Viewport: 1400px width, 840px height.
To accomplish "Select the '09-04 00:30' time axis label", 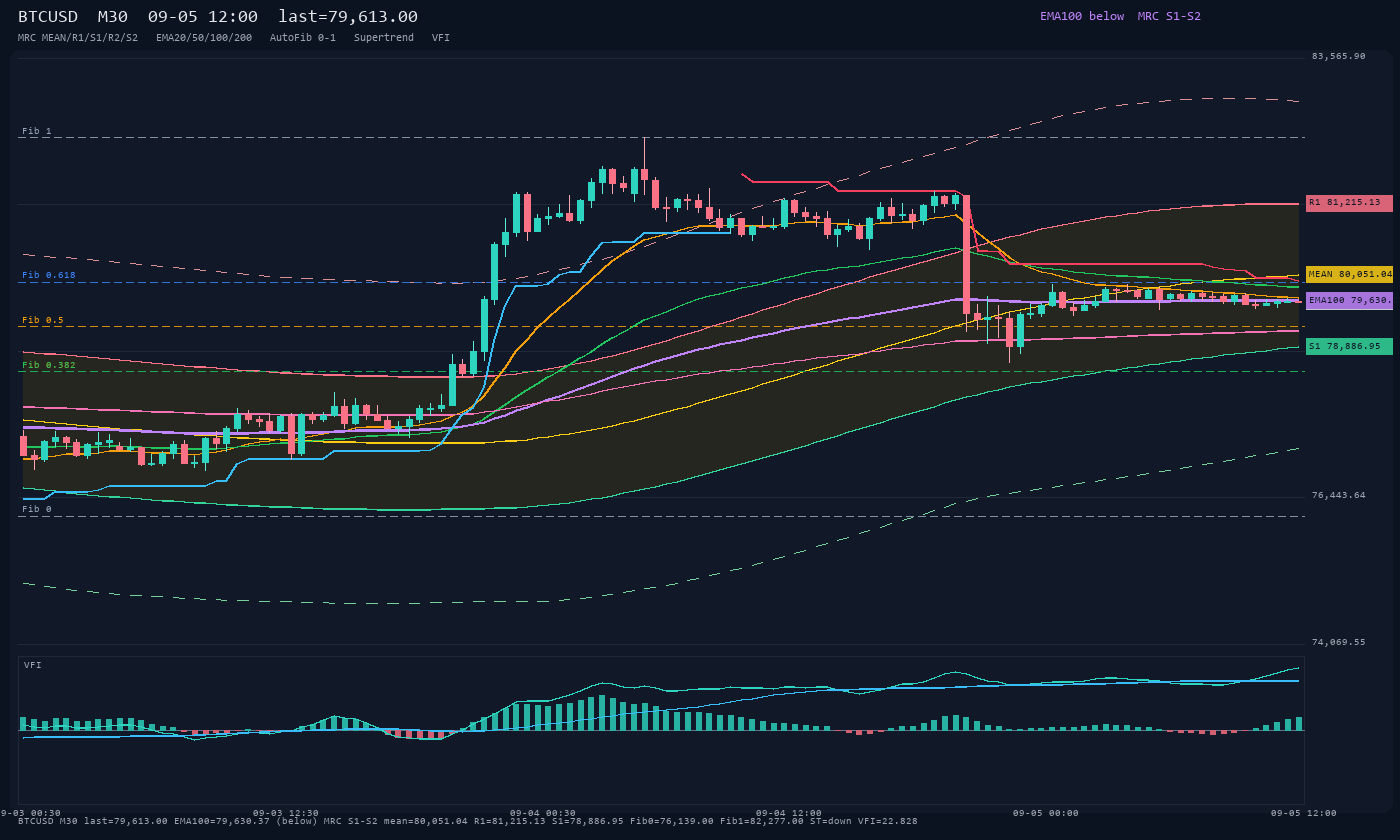I will tap(543, 813).
